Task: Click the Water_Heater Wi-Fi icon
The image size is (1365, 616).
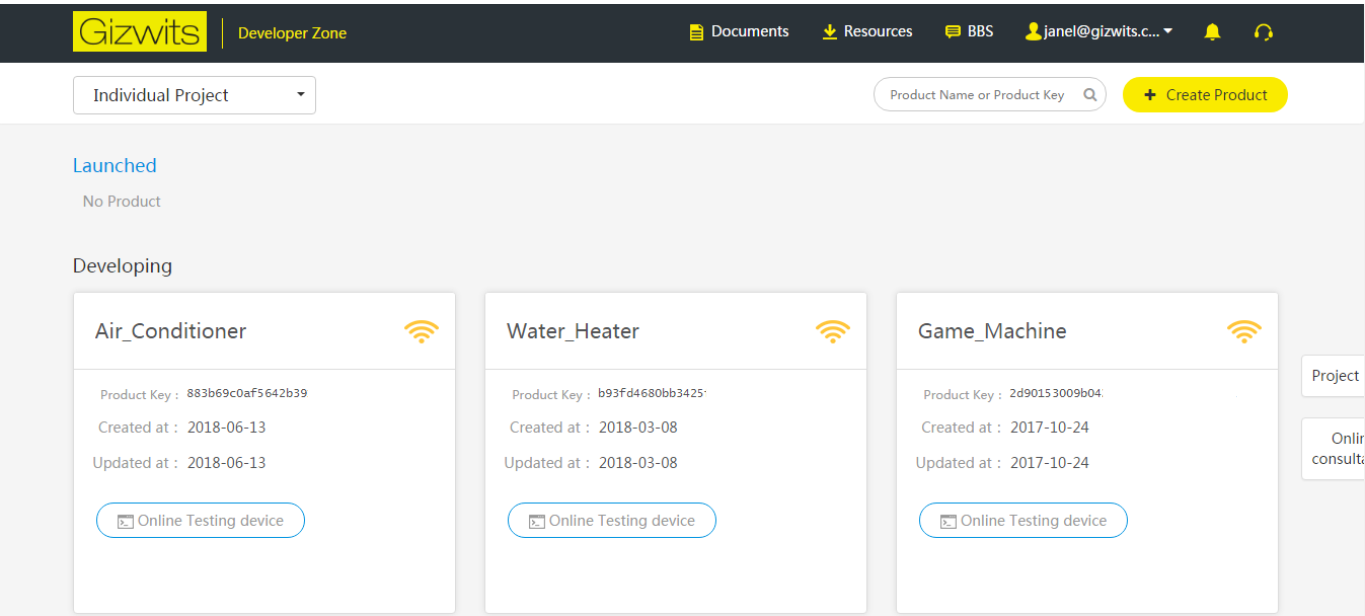Action: point(832,331)
